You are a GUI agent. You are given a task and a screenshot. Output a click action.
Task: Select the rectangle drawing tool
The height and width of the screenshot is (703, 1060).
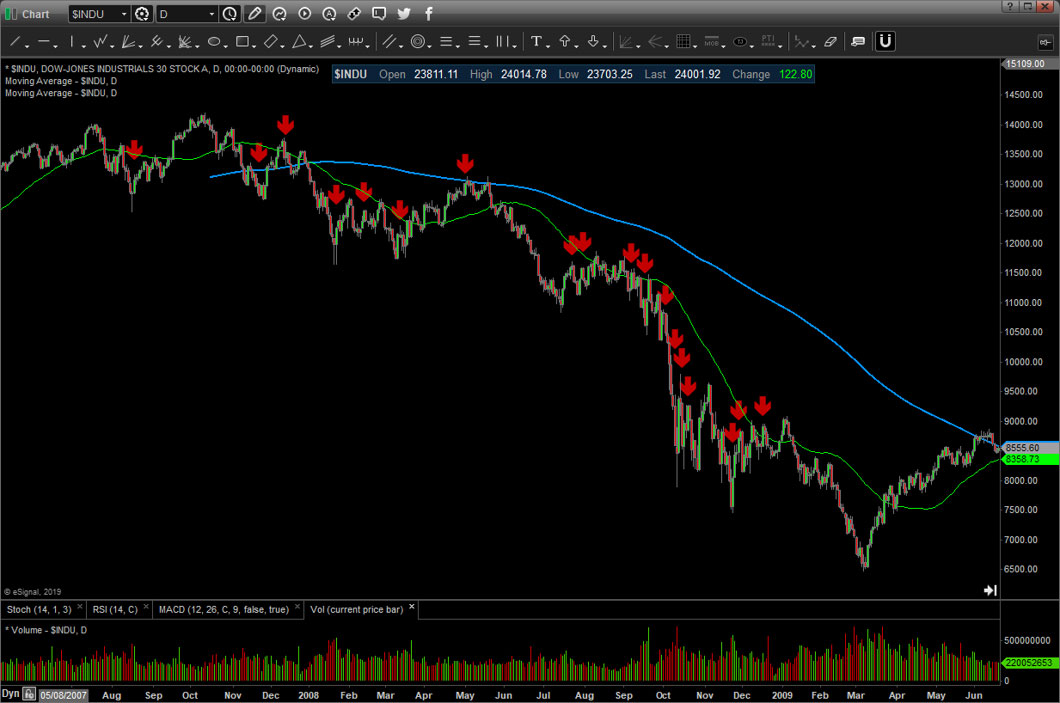tap(242, 42)
